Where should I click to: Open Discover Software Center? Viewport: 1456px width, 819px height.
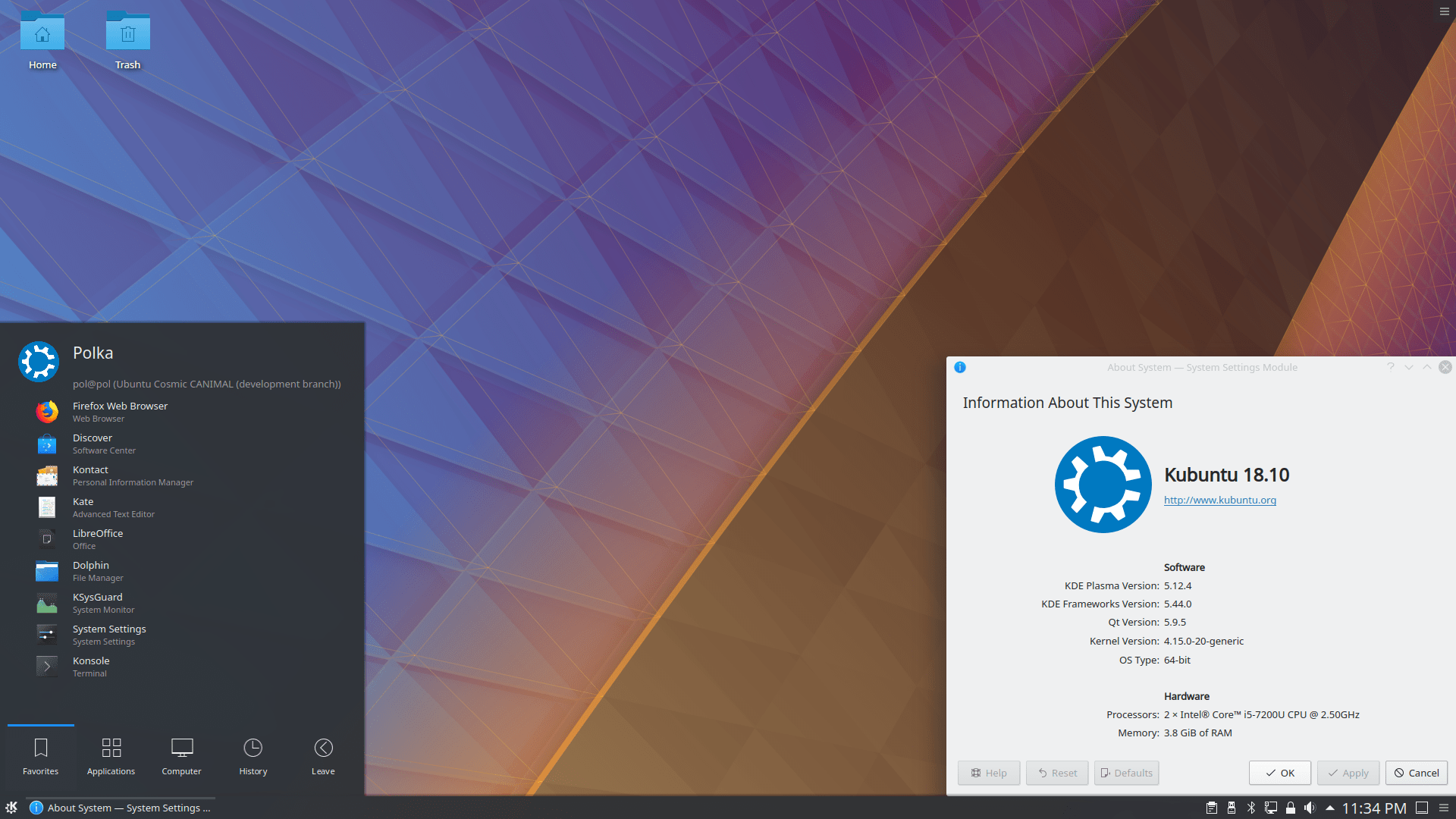click(182, 444)
